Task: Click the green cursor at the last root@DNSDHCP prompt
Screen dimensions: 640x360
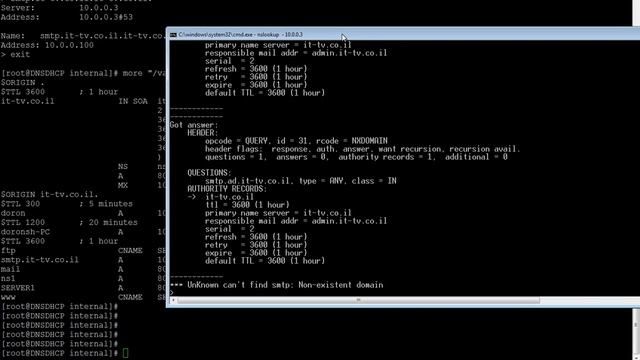Action: point(125,353)
